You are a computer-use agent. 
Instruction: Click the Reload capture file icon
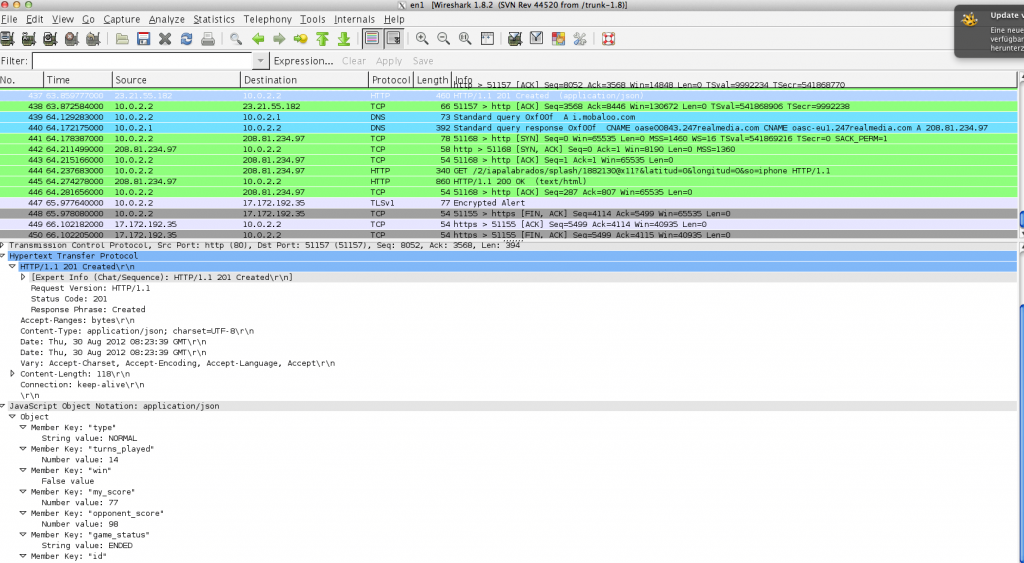pos(187,39)
